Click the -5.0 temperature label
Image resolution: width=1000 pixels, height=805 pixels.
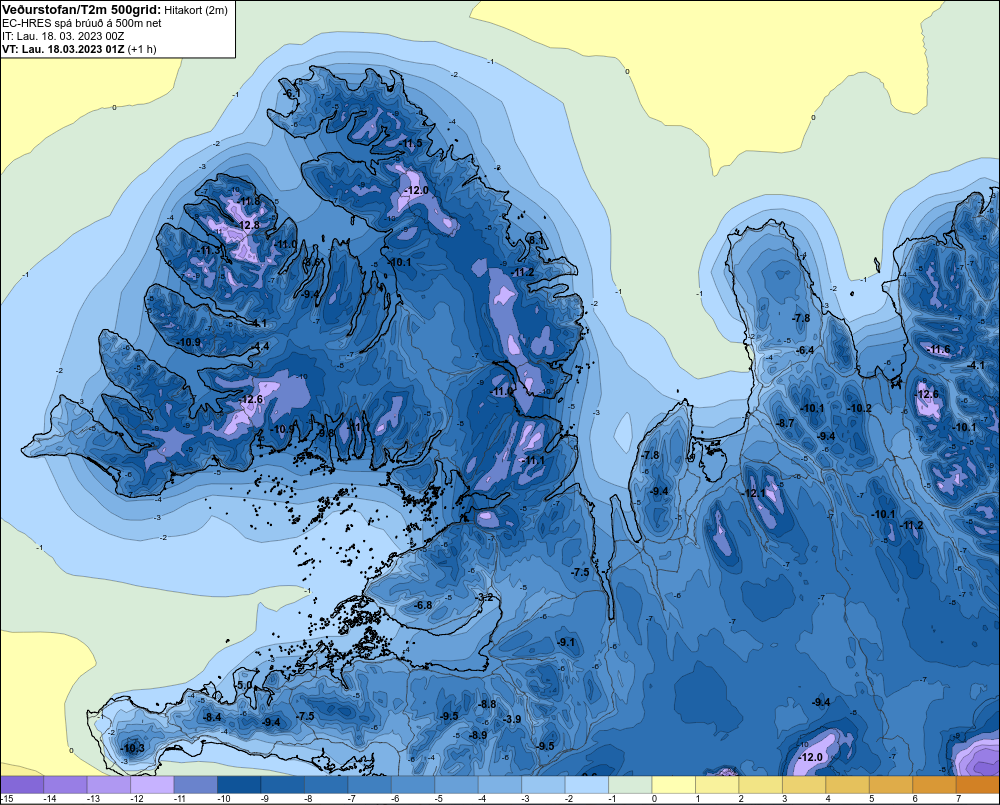coord(243,685)
